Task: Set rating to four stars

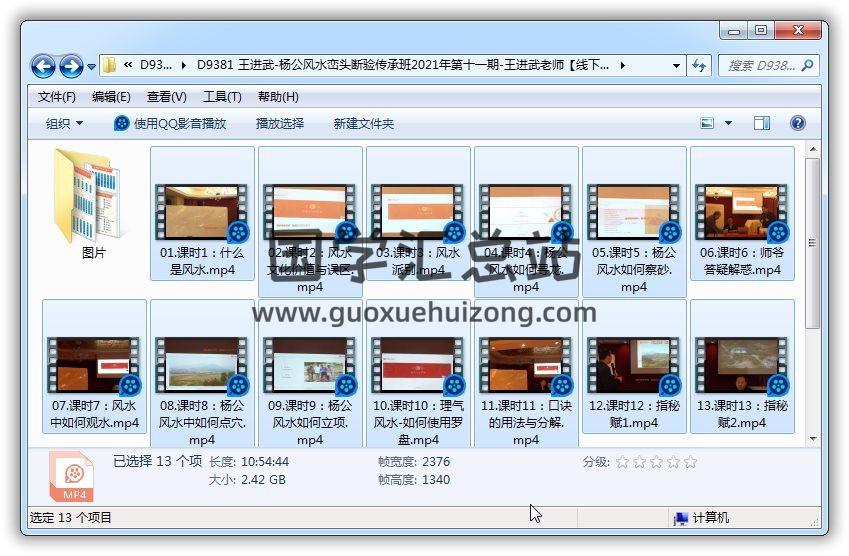Action: tap(673, 462)
